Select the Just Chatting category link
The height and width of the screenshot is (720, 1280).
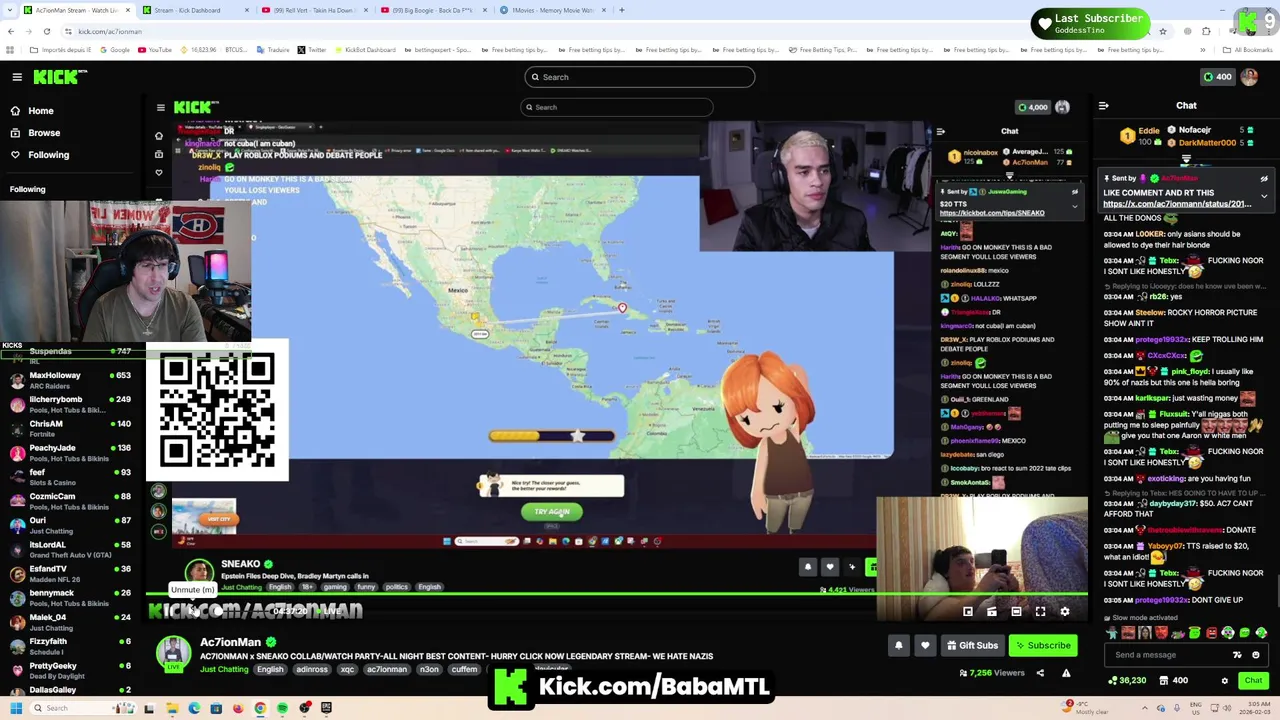[224, 669]
